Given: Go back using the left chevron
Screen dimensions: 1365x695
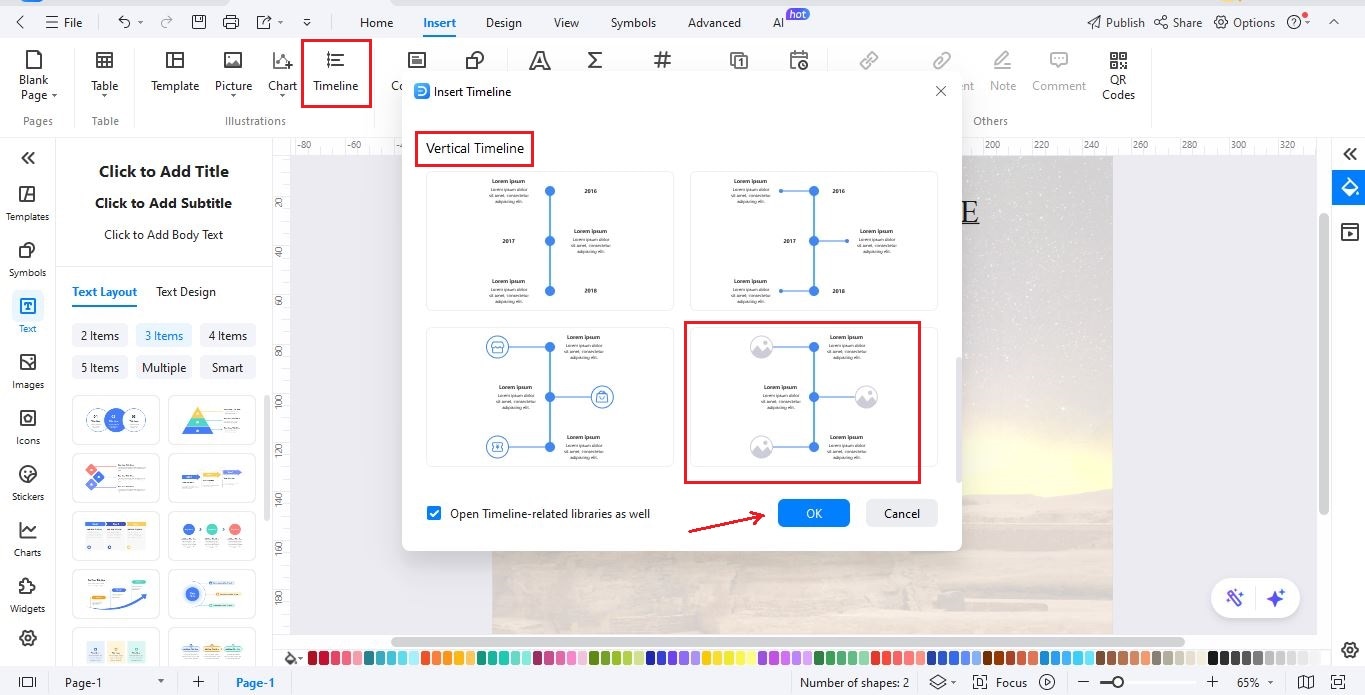Looking at the screenshot, I should point(21,22).
